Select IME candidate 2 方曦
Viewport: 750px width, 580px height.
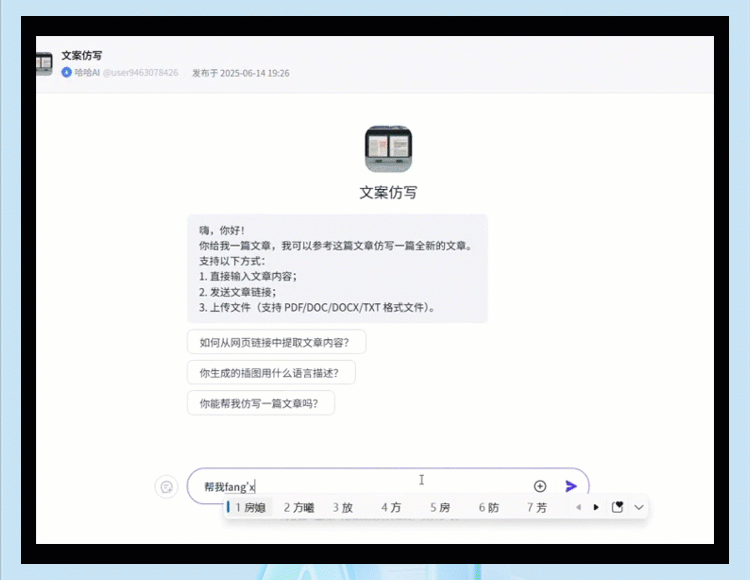(x=298, y=507)
